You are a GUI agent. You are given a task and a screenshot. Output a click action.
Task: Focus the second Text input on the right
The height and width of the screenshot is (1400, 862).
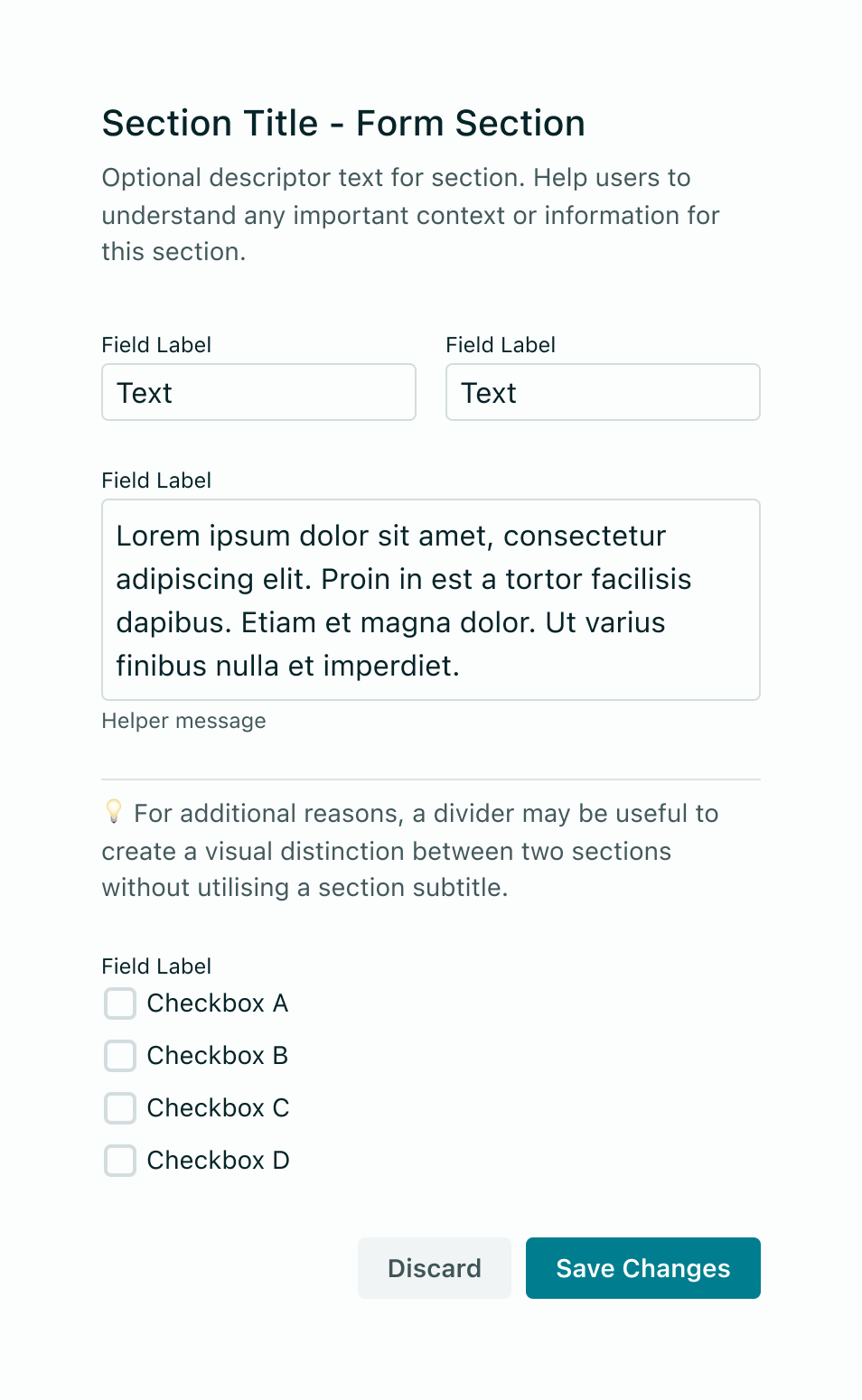[x=603, y=392]
